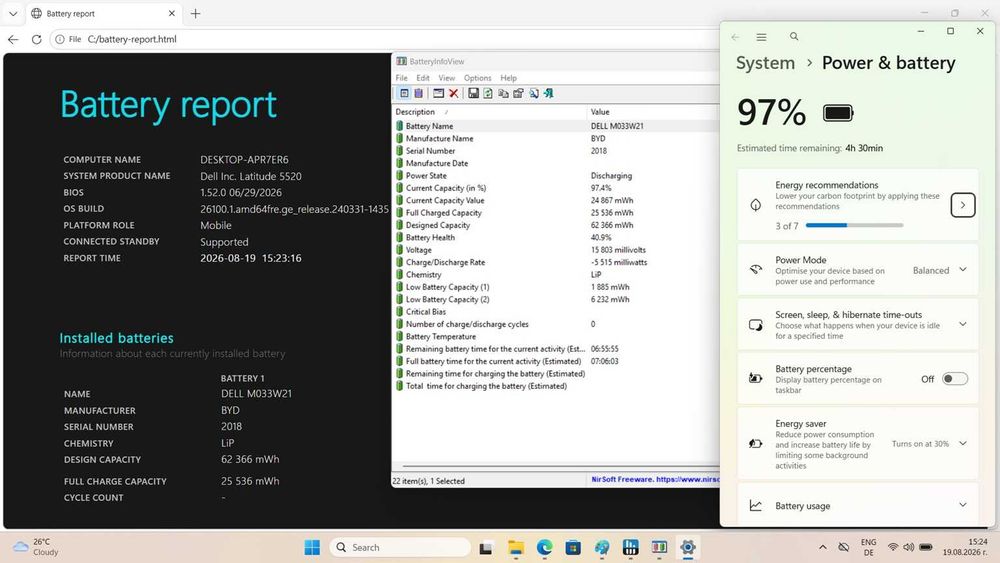Open the Edit menu in BatteryInfoView

point(423,78)
